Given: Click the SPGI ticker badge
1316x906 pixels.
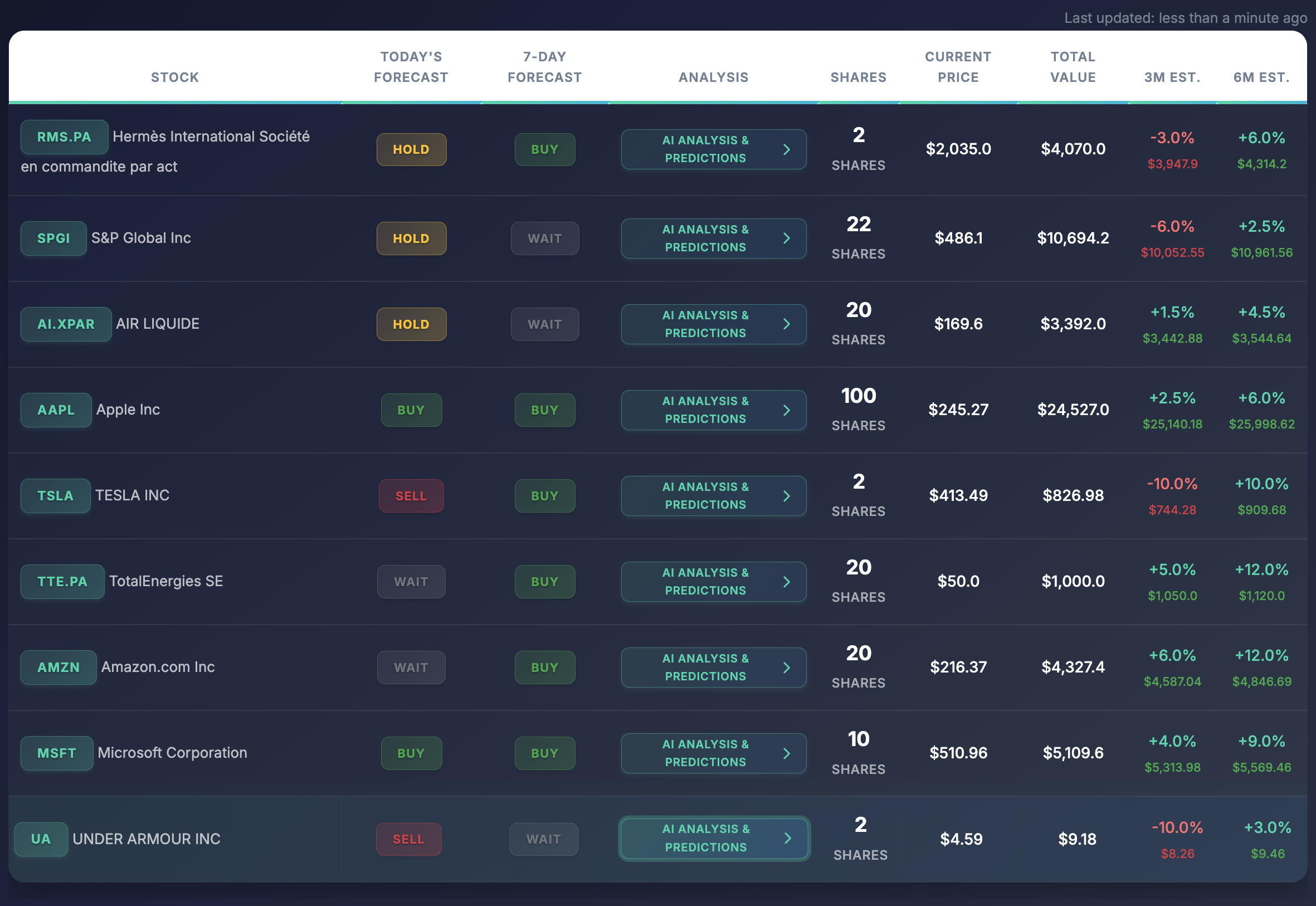Looking at the screenshot, I should pos(53,238).
